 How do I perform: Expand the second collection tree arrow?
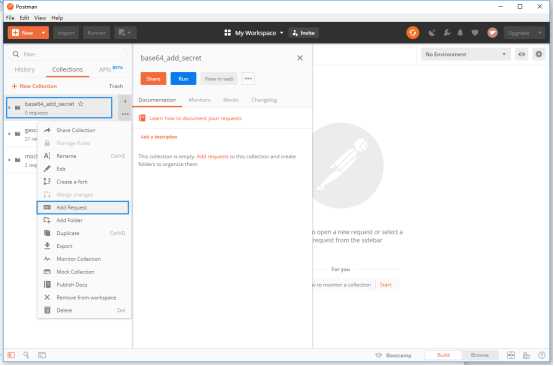click(10, 134)
